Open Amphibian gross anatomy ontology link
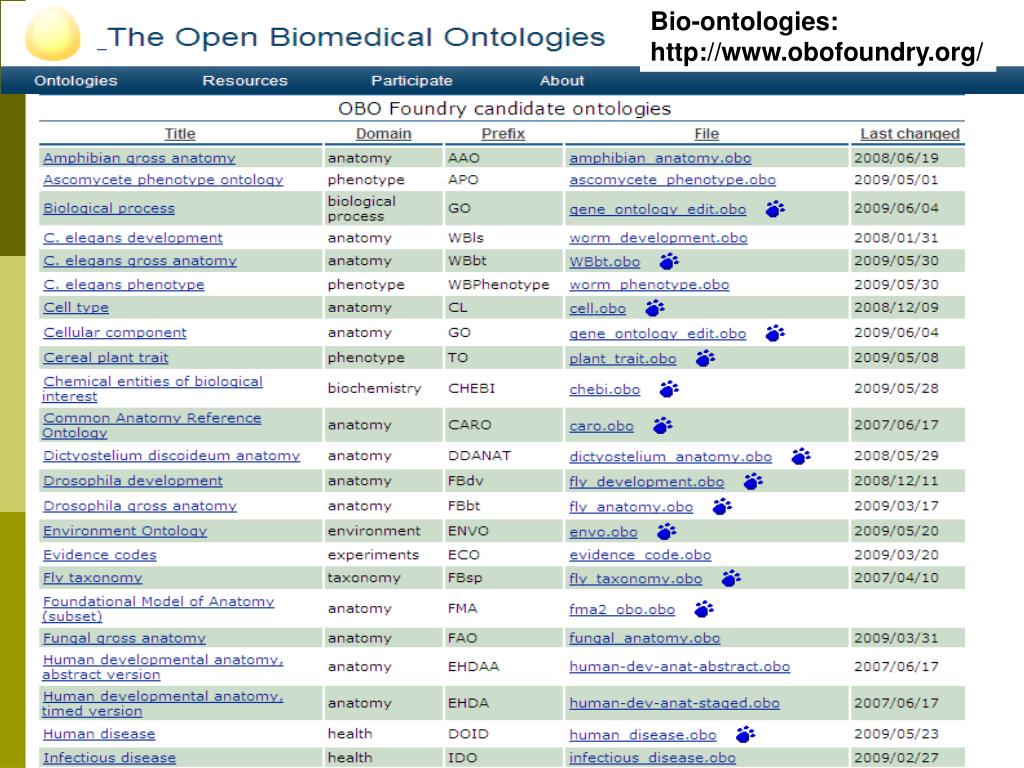This screenshot has width=1024, height=768. [x=139, y=158]
